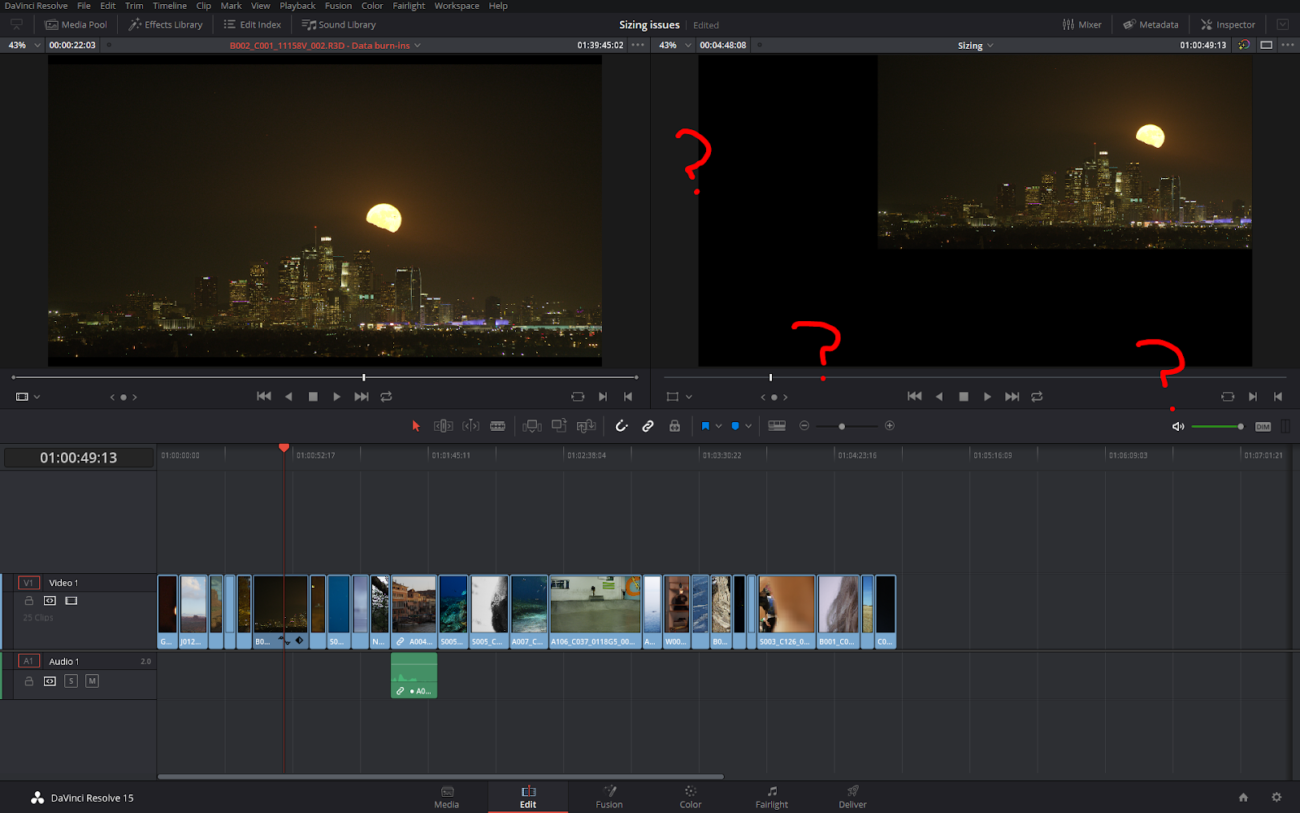Open timeline viewer options three dots
The width and height of the screenshot is (1300, 813).
coord(1287,45)
